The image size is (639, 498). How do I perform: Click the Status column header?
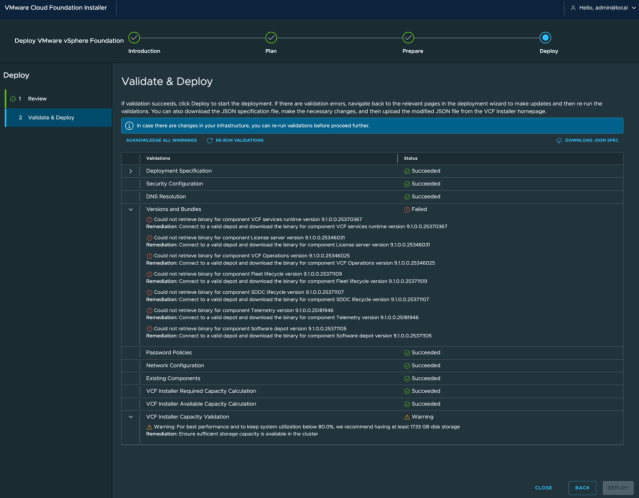tap(410, 158)
